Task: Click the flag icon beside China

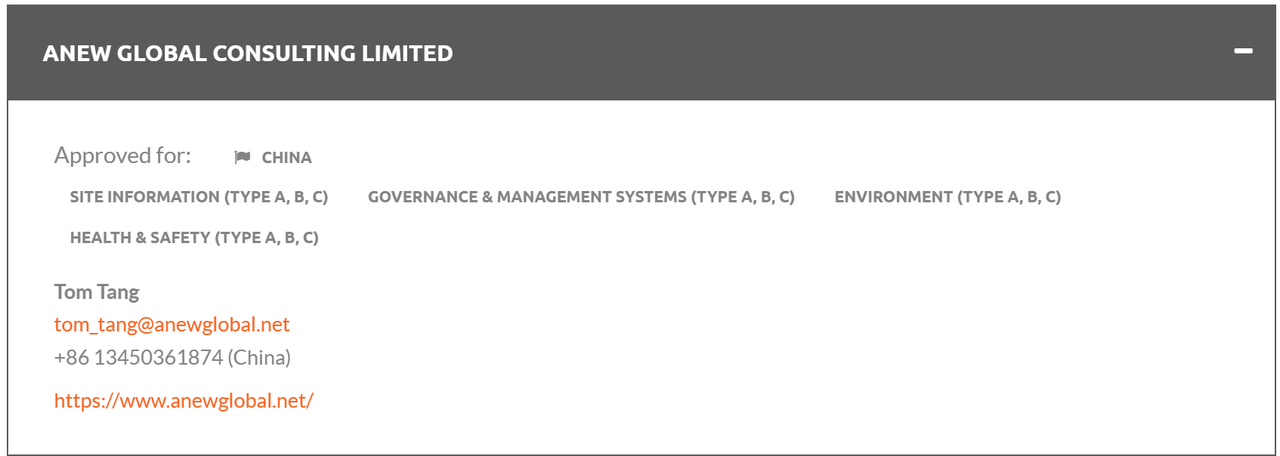Action: (x=242, y=157)
